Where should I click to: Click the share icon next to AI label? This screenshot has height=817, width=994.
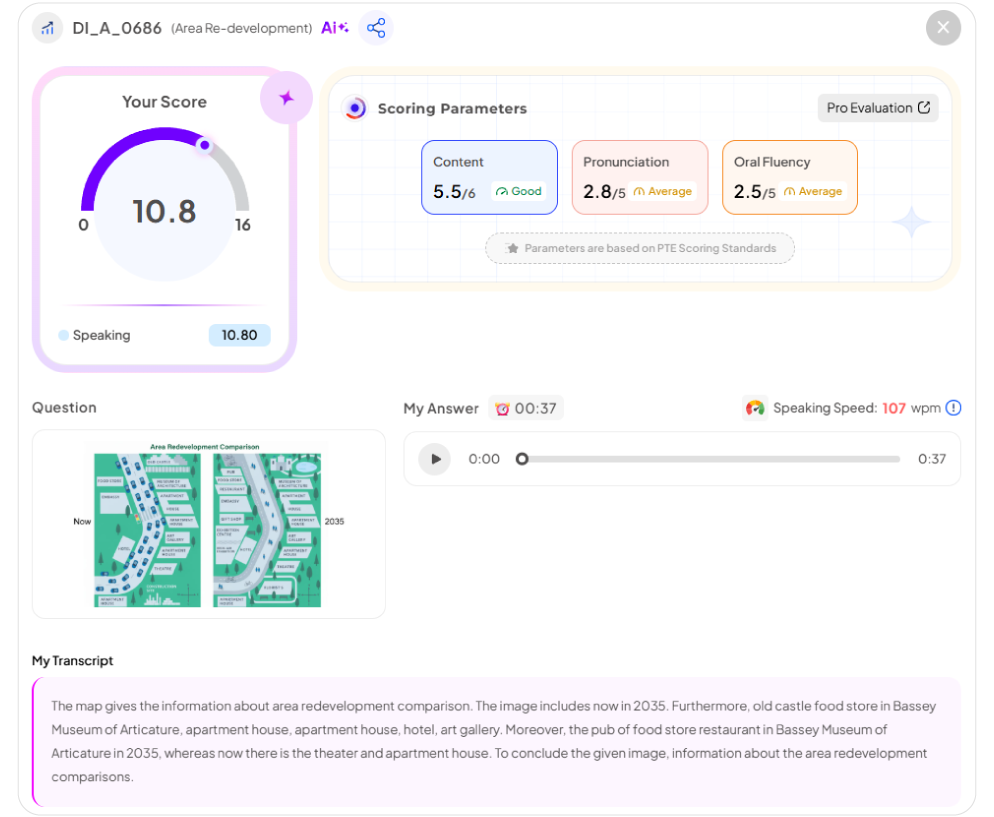(376, 28)
